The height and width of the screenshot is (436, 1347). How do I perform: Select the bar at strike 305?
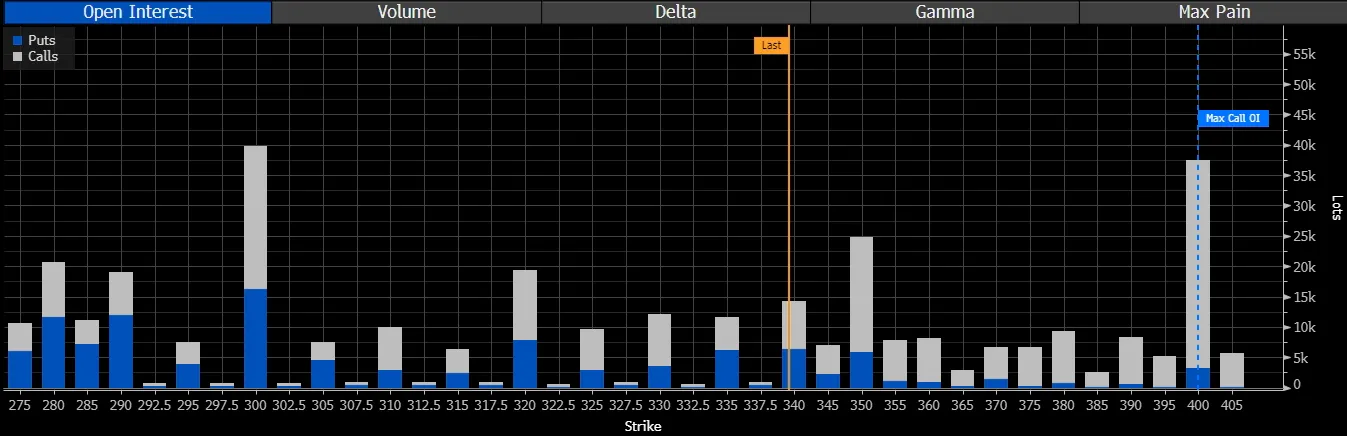coord(323,365)
